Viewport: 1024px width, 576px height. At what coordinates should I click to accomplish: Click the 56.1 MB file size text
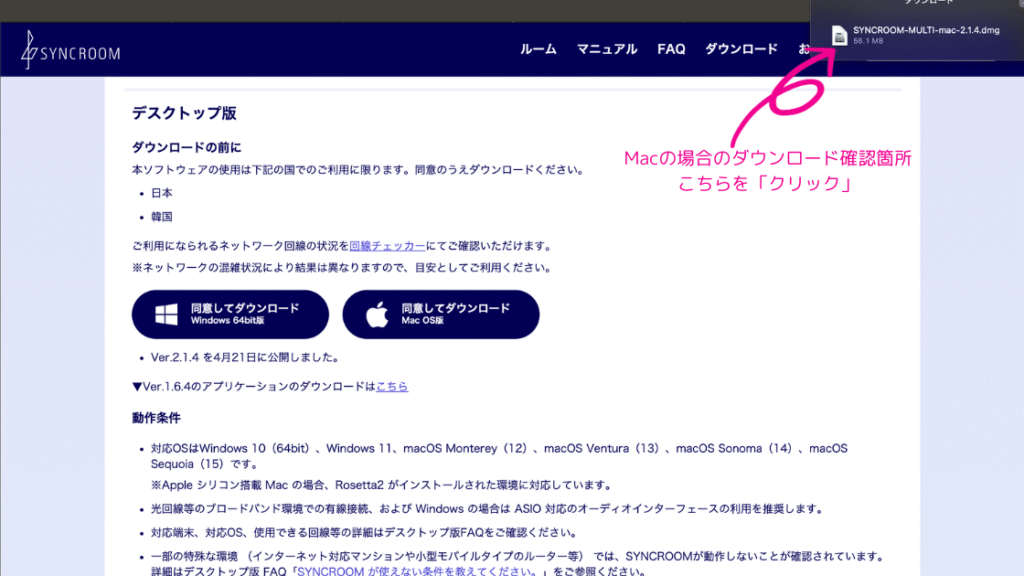pos(868,41)
